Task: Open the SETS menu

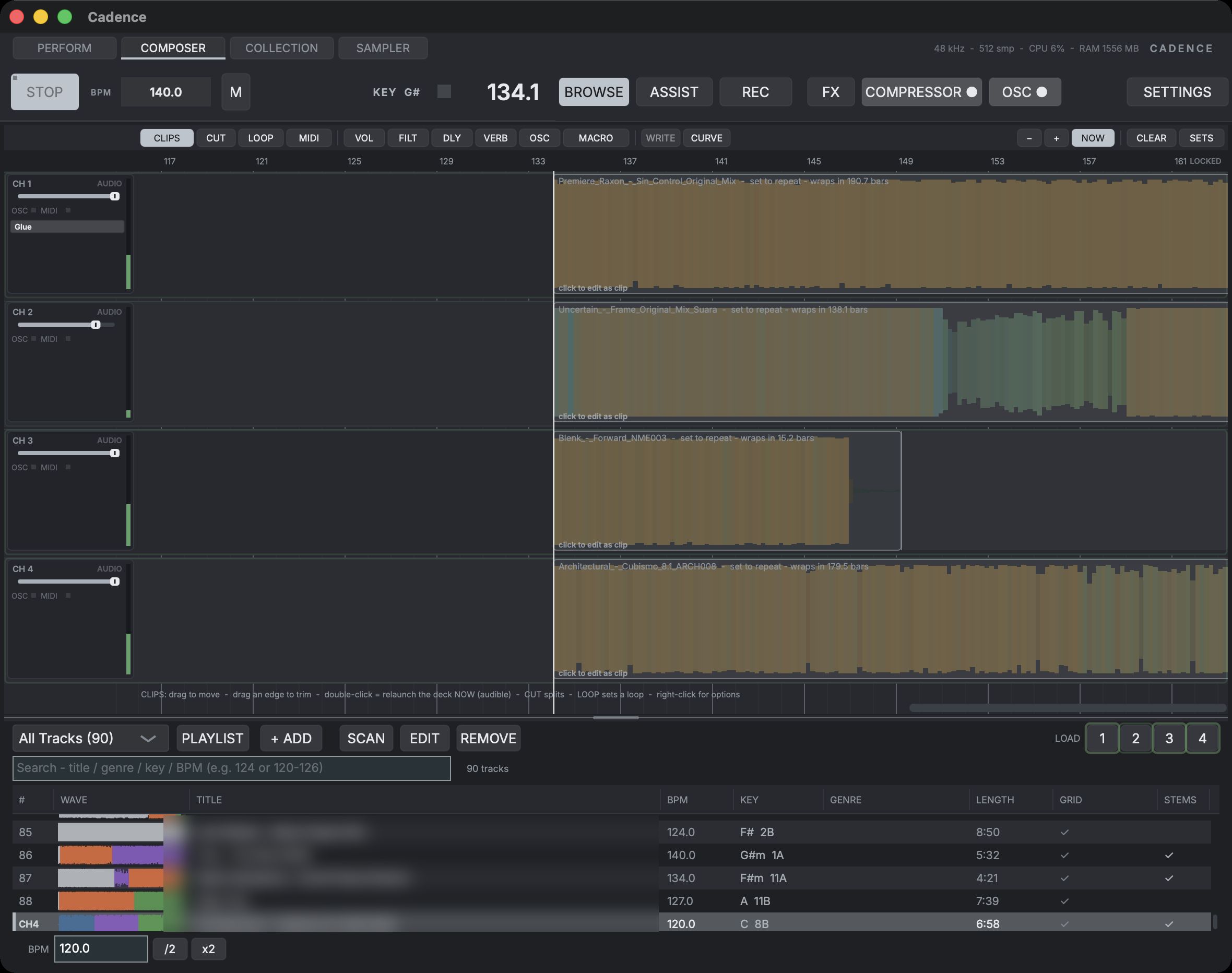Action: point(1201,138)
